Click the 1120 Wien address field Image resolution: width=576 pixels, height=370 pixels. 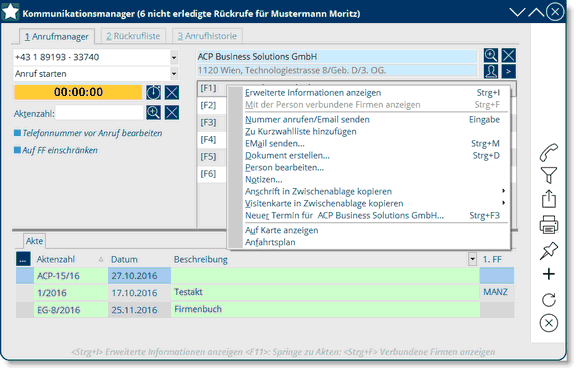(337, 70)
